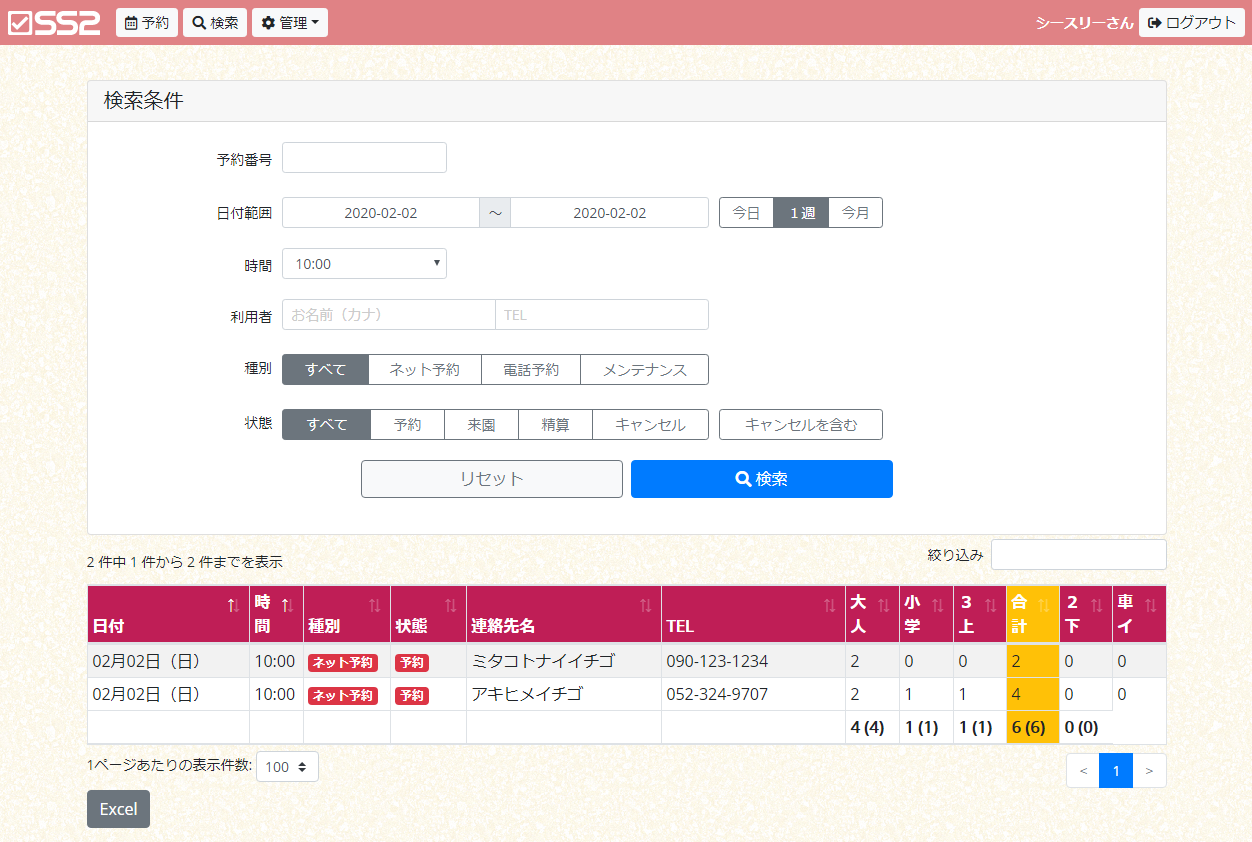Sort by 合計 column header

tap(1032, 614)
